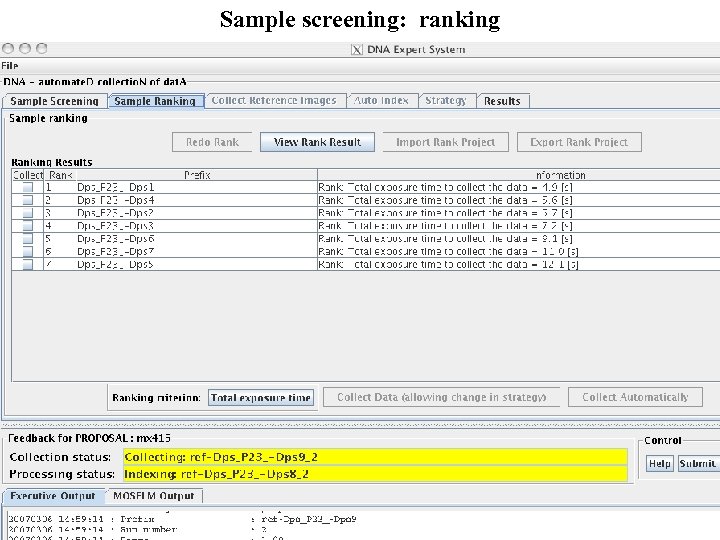Screen dimensions: 720x540
Task: Select the prefix cell Dps_P23_-Dps3
Action: 197,226
